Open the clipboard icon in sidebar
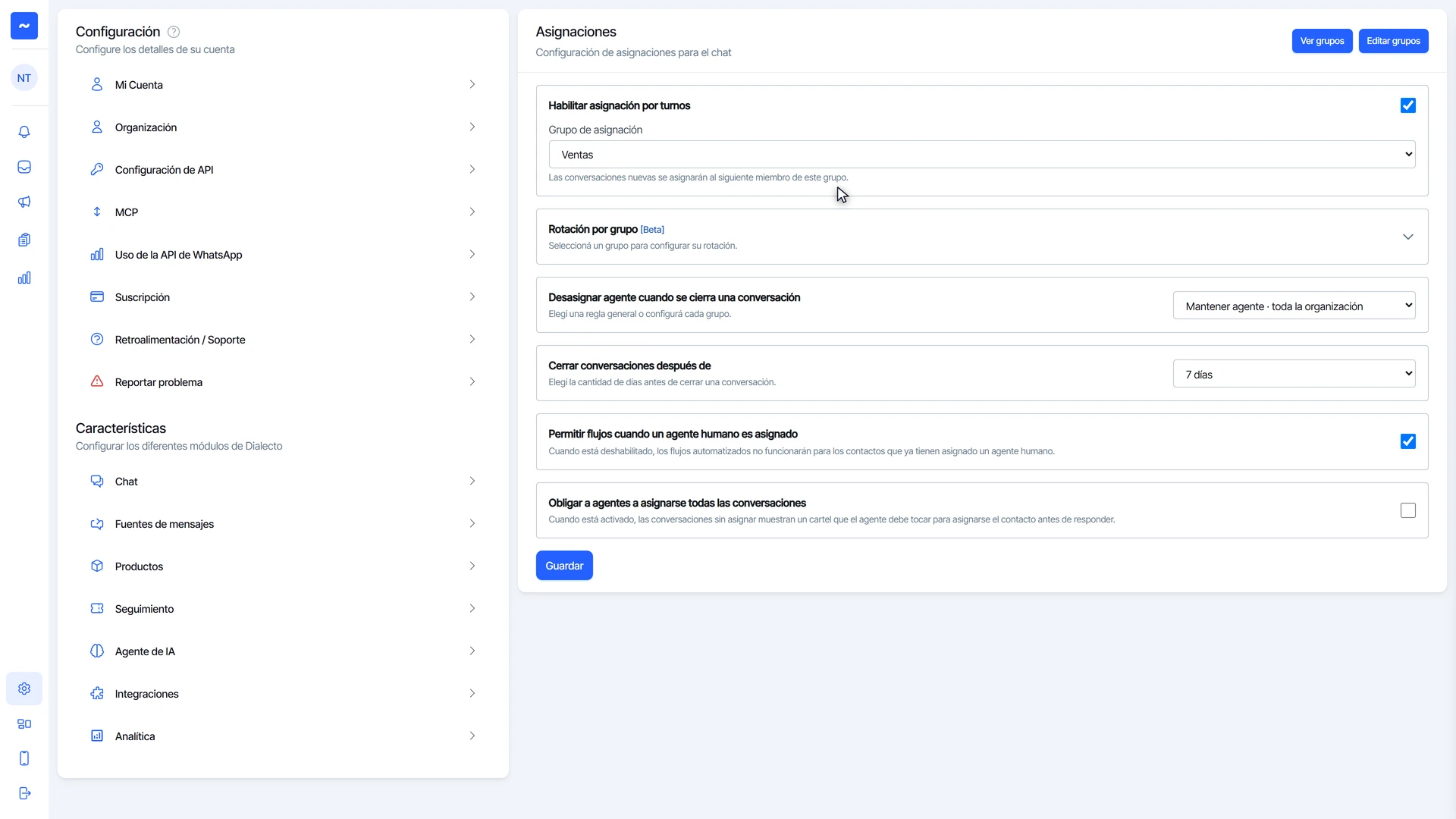Screen dimensions: 1456x819 [x=24, y=240]
